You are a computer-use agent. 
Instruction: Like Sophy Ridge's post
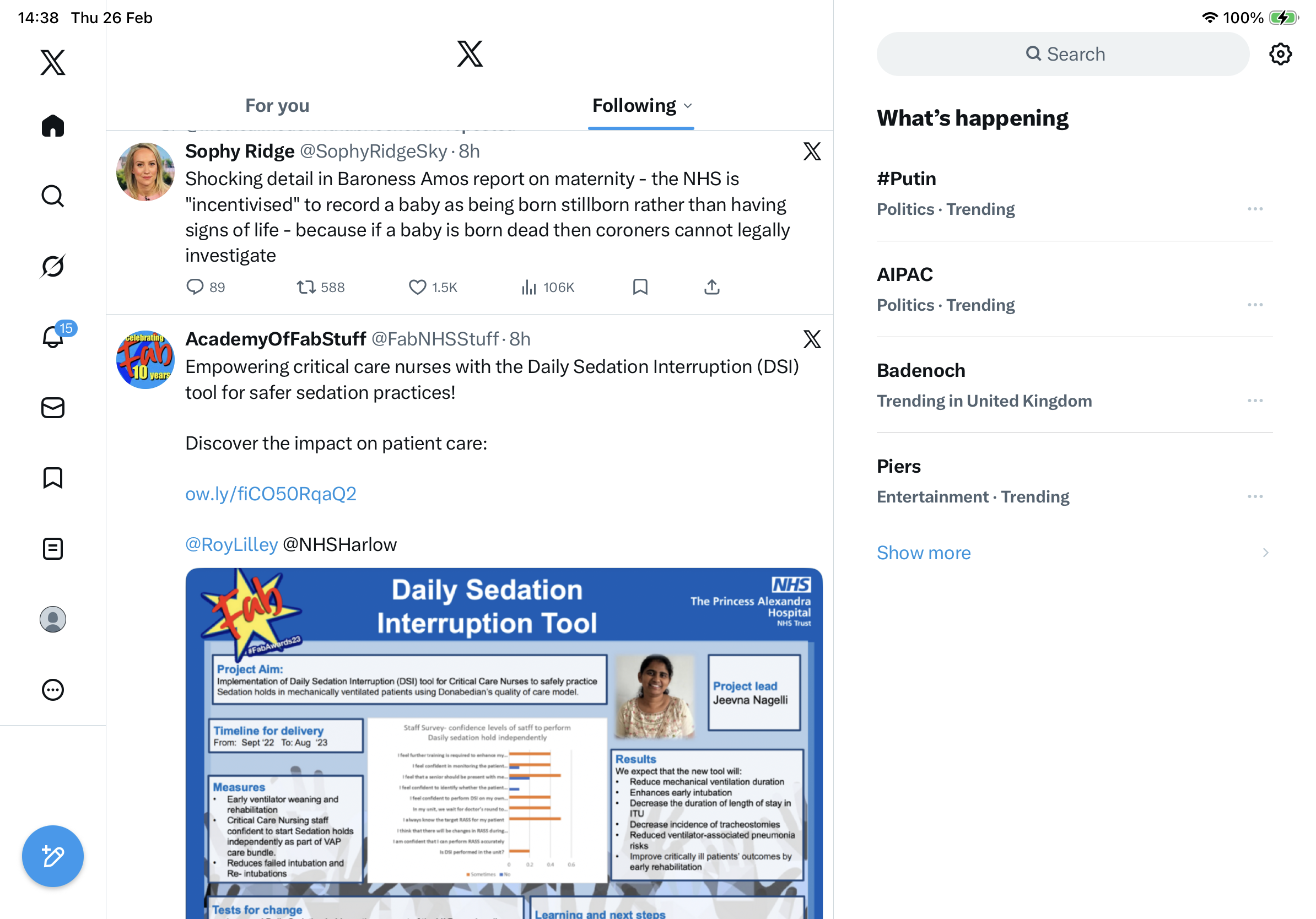click(417, 287)
